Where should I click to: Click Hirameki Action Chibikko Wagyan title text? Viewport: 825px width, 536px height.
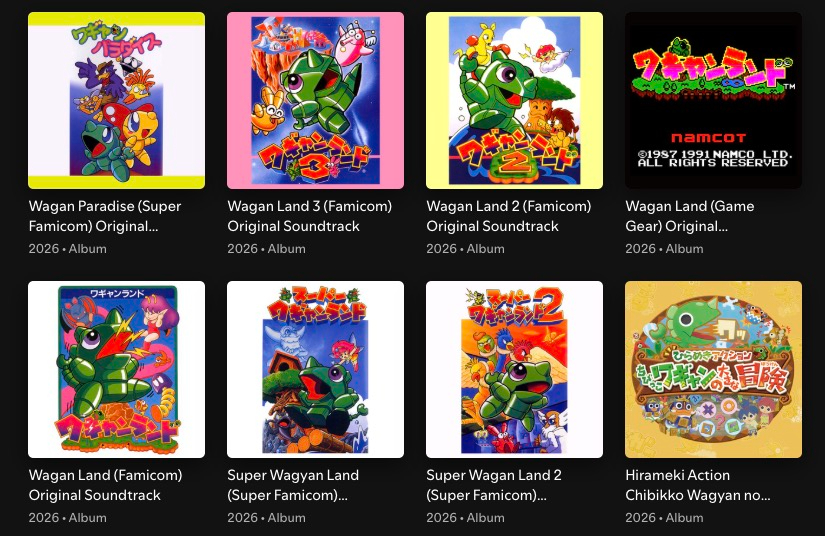click(x=697, y=485)
